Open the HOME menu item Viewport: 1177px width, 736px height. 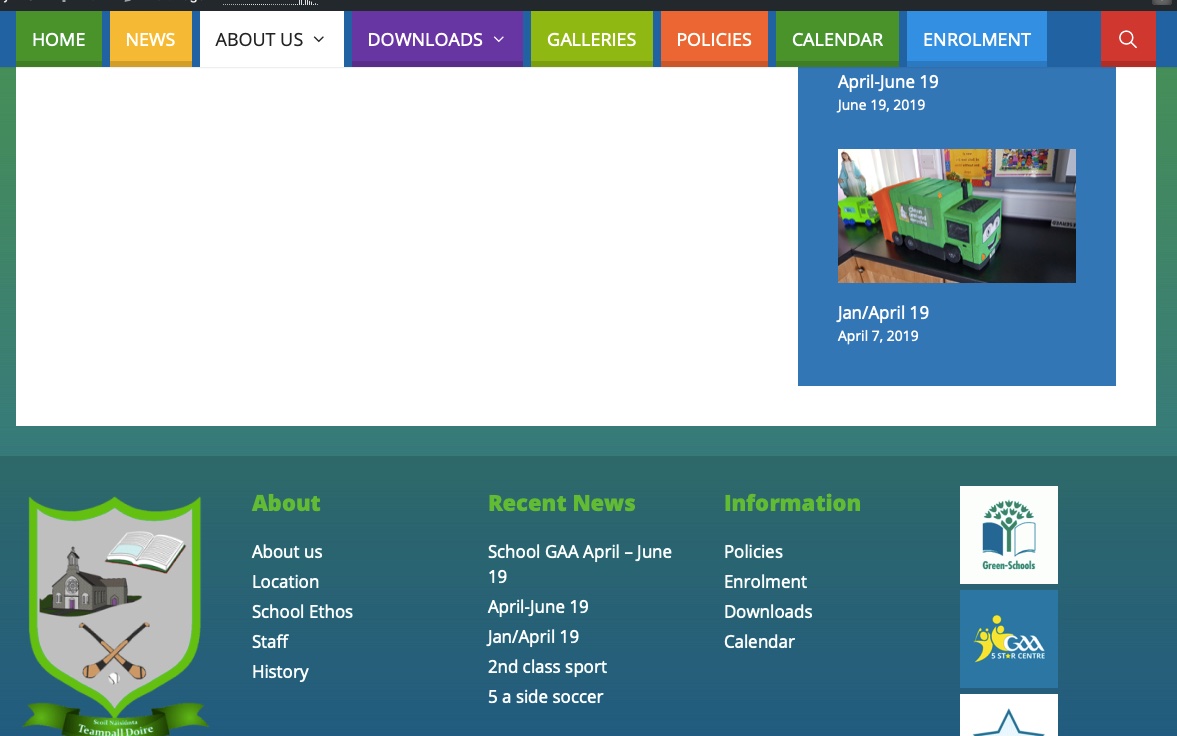coord(58,39)
